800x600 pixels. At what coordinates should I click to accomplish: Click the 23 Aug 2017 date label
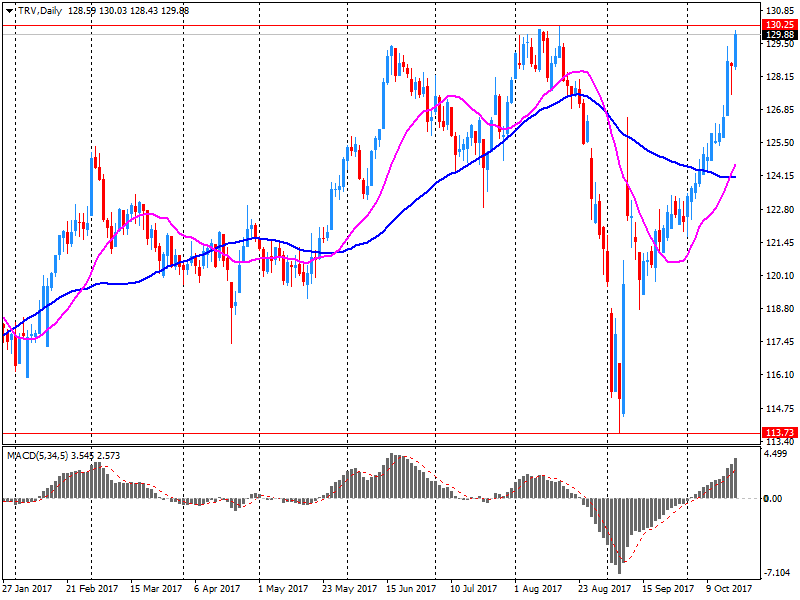tap(605, 588)
